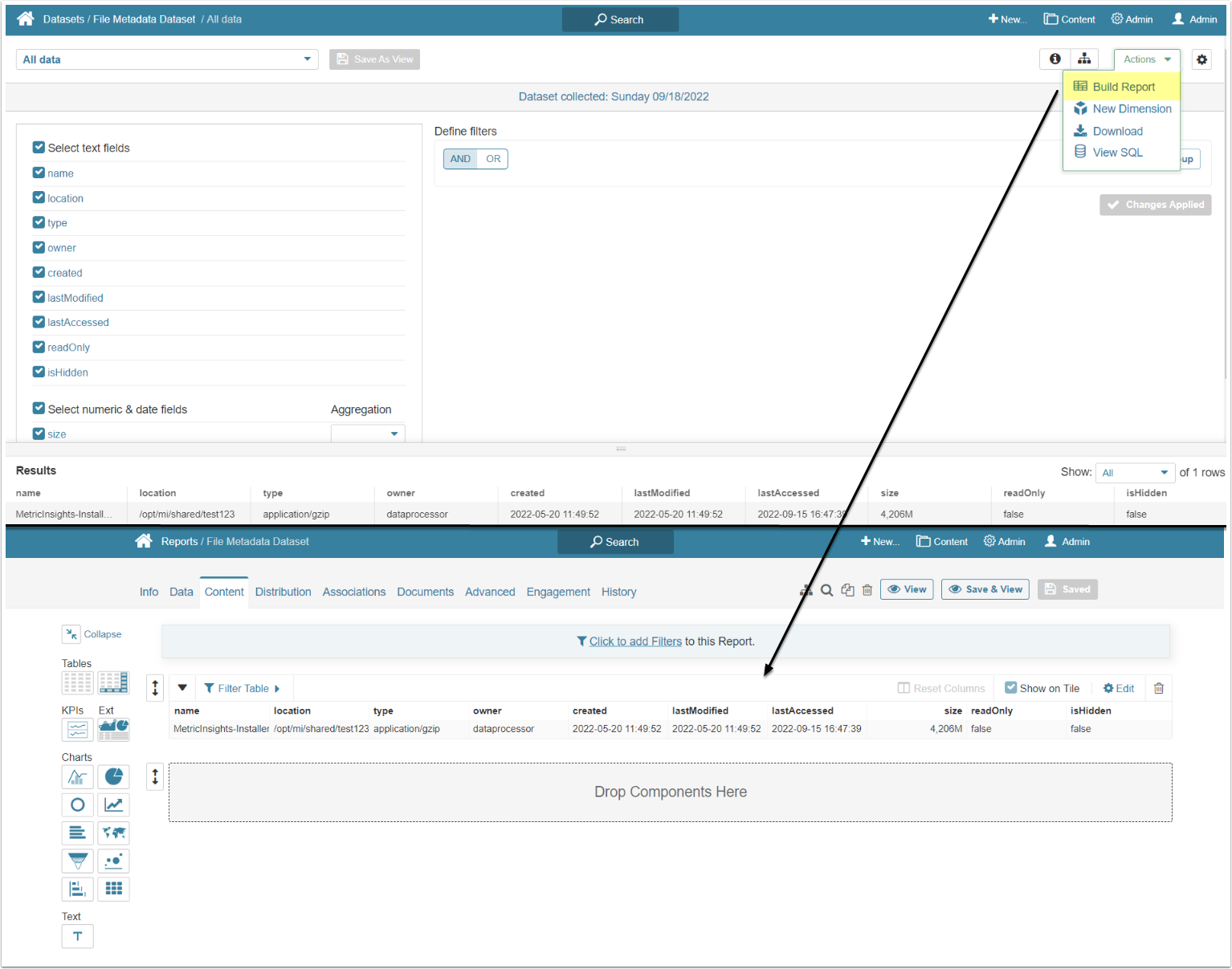Image resolution: width=1232 pixels, height=969 pixels.
Task: Click the black caret beside Filter Table
Action: pos(182,688)
